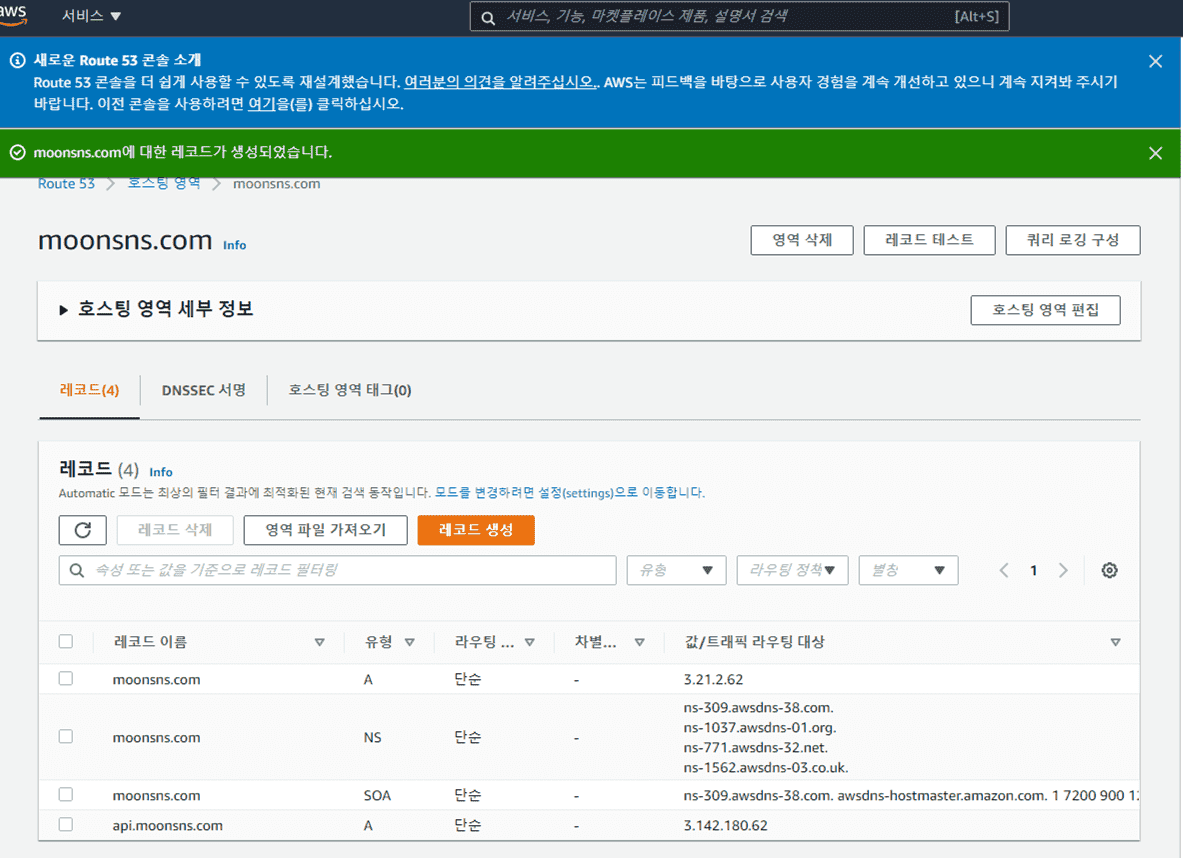Select the api.moonsns.com record checkbox
The height and width of the screenshot is (858, 1183).
pos(66,824)
